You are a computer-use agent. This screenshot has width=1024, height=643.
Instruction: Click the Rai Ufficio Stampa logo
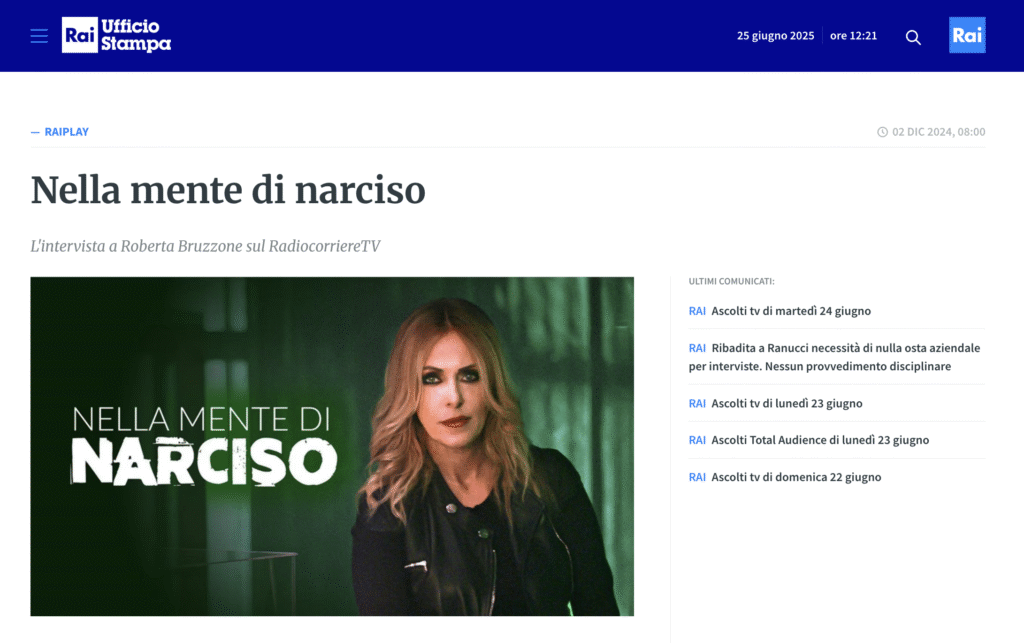click(116, 36)
